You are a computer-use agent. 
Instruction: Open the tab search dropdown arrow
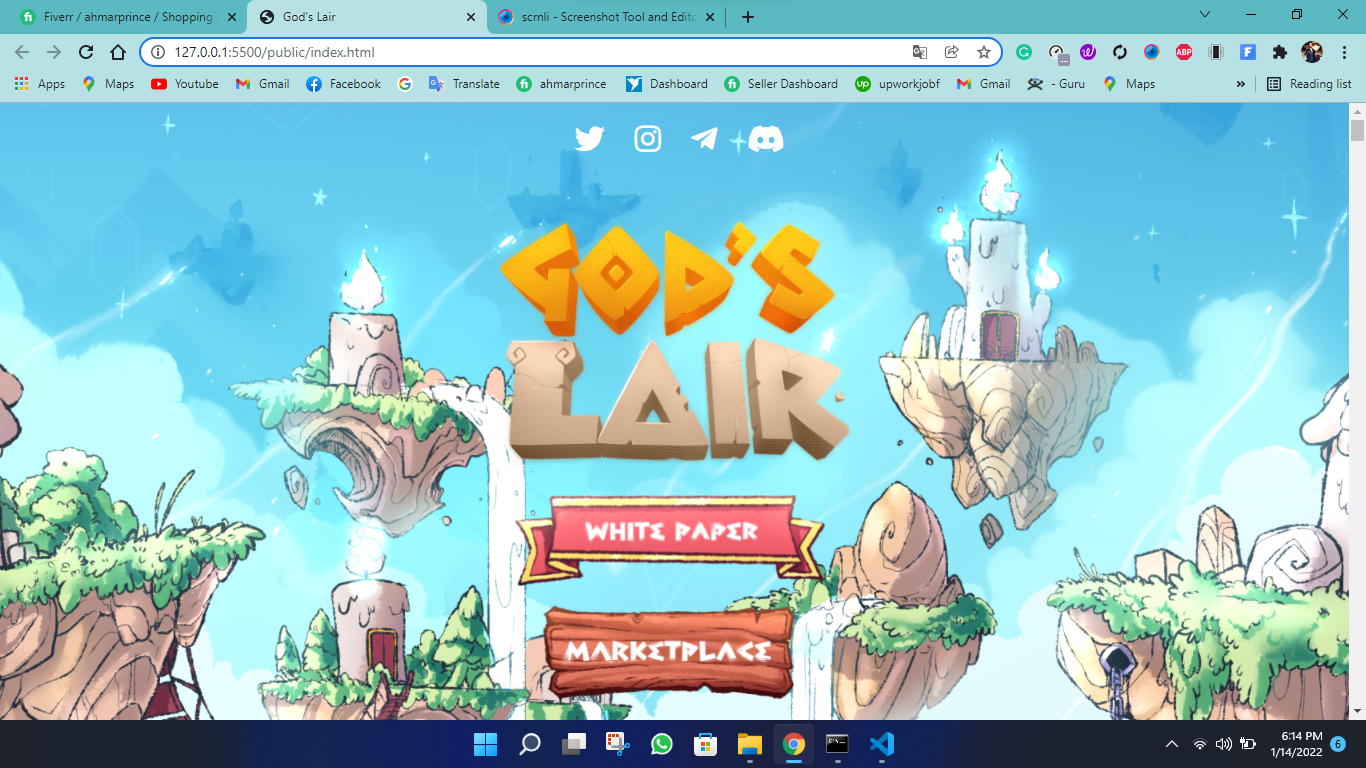pyautogui.click(x=1205, y=15)
